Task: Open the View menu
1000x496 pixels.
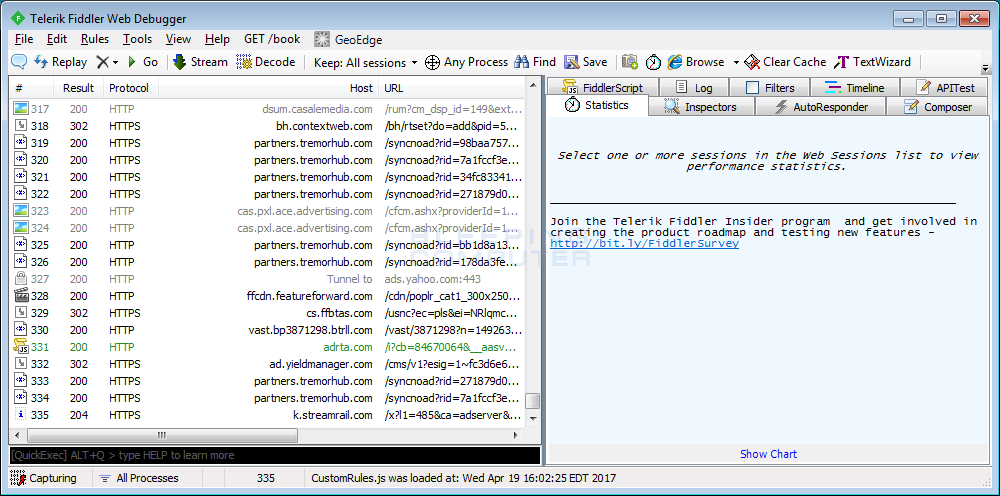Action: coord(179,40)
